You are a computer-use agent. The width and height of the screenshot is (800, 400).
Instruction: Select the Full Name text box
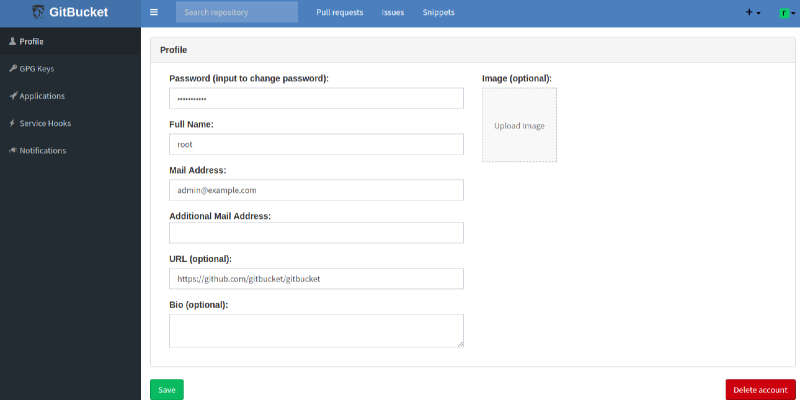click(x=316, y=144)
